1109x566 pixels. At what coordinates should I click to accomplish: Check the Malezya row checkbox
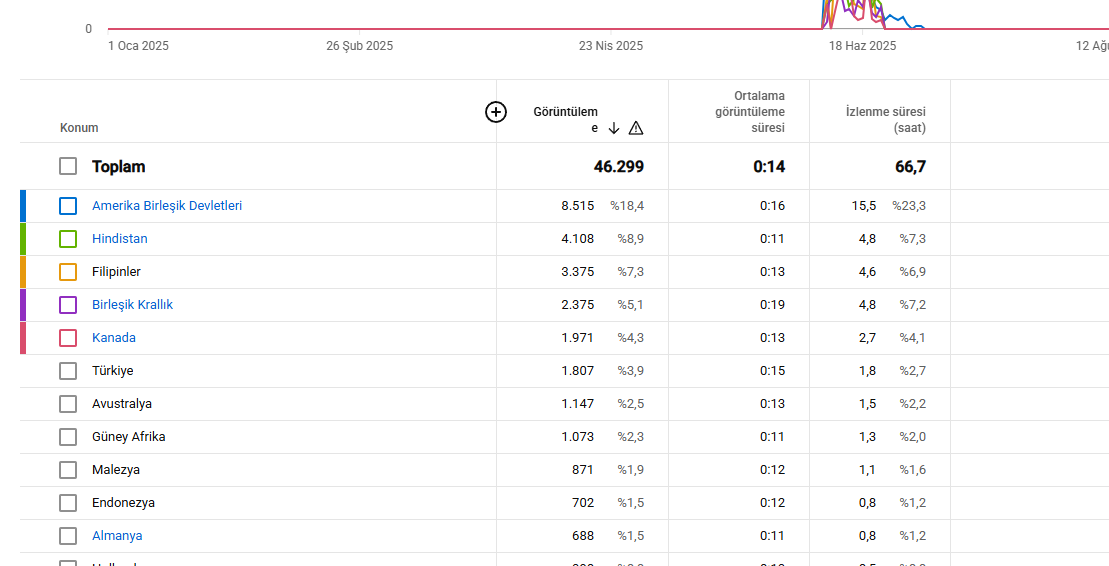click(68, 470)
